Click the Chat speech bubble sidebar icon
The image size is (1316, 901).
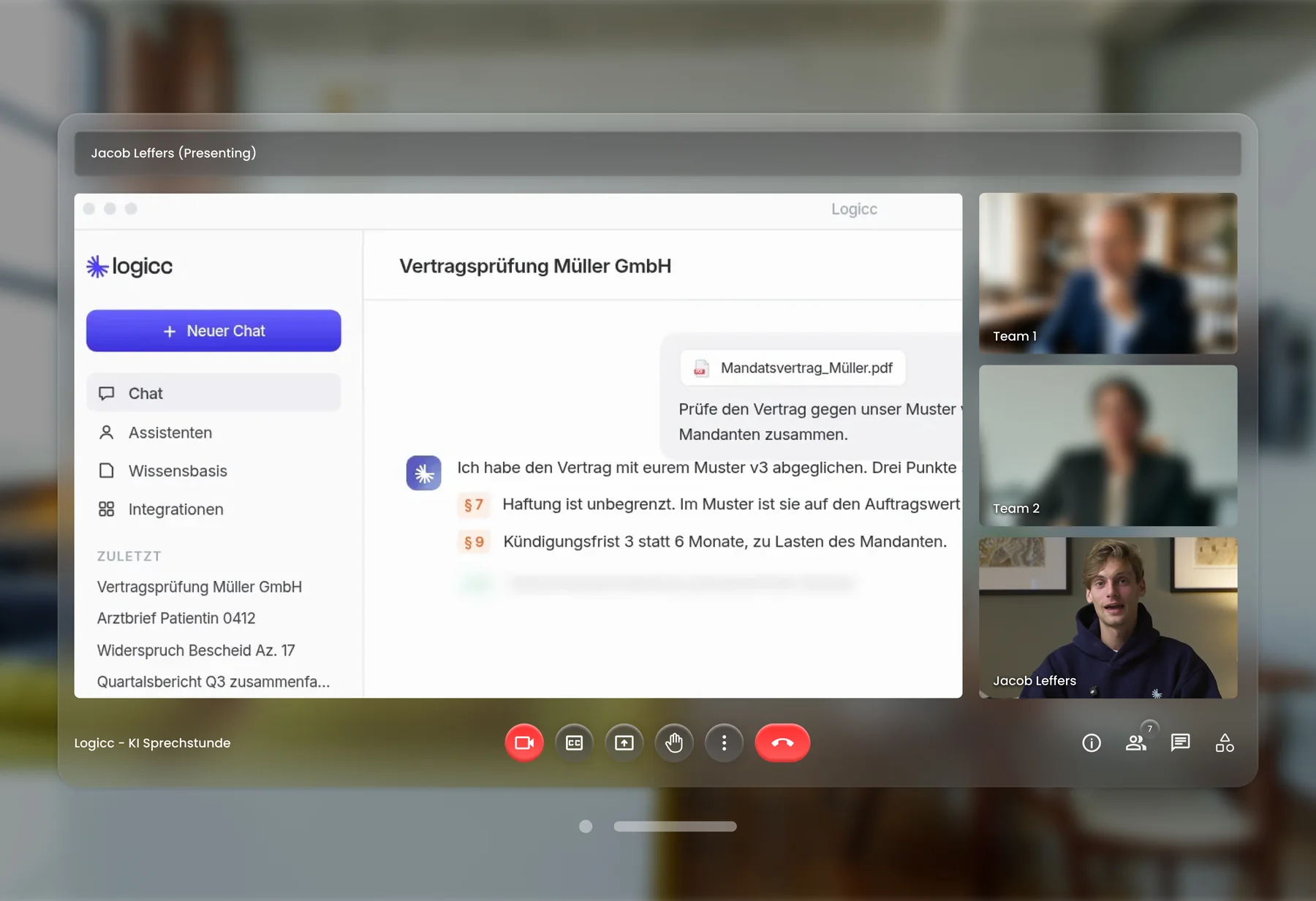(107, 393)
